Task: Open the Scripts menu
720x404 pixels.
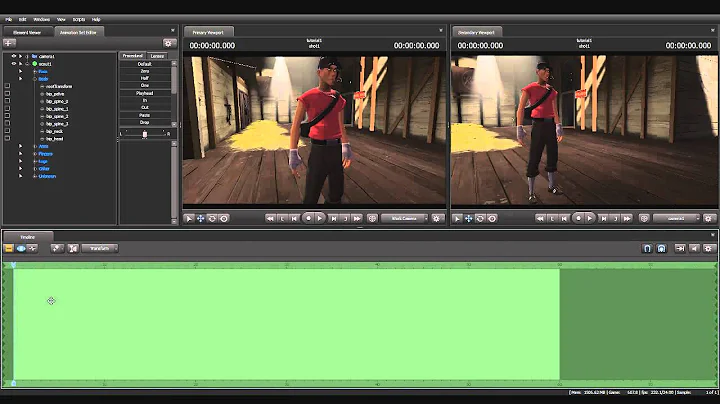Action: click(x=79, y=20)
